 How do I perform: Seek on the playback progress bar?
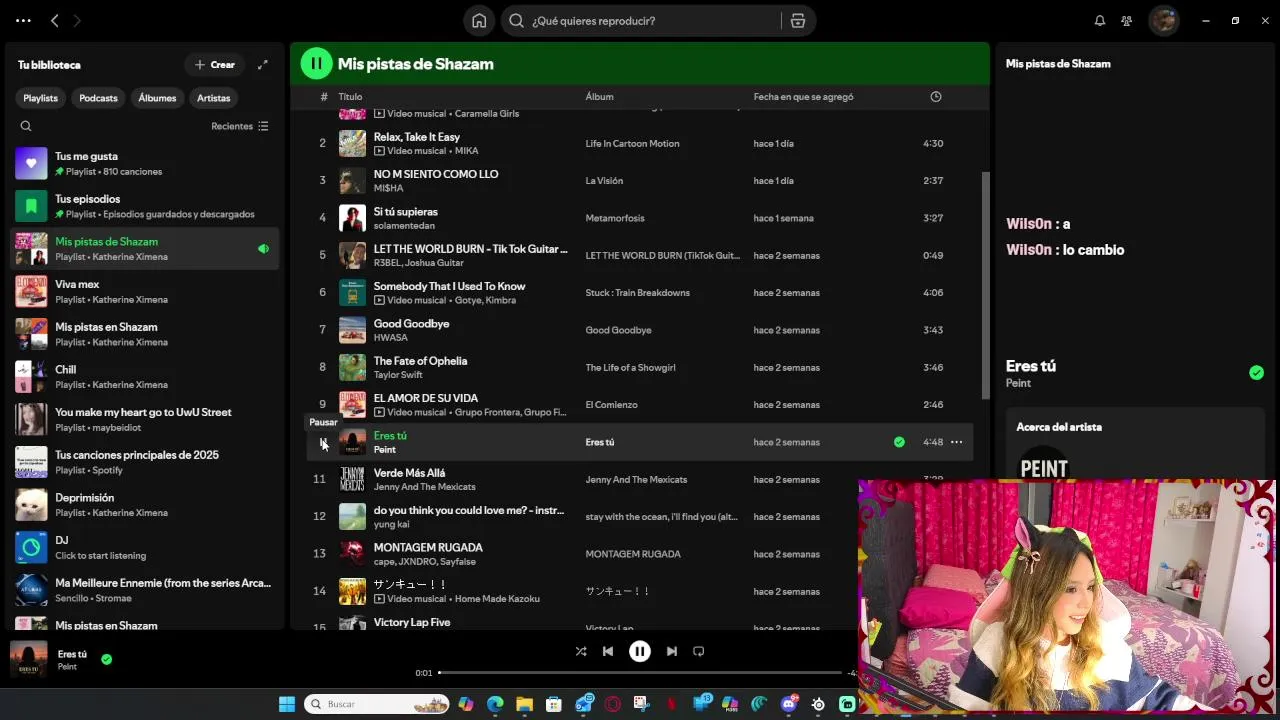click(640, 673)
